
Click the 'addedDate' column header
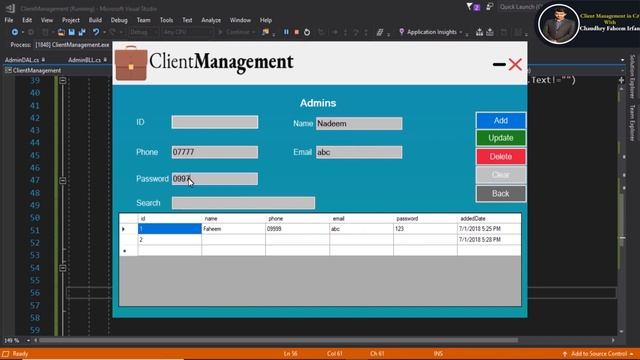pyautogui.click(x=489, y=219)
